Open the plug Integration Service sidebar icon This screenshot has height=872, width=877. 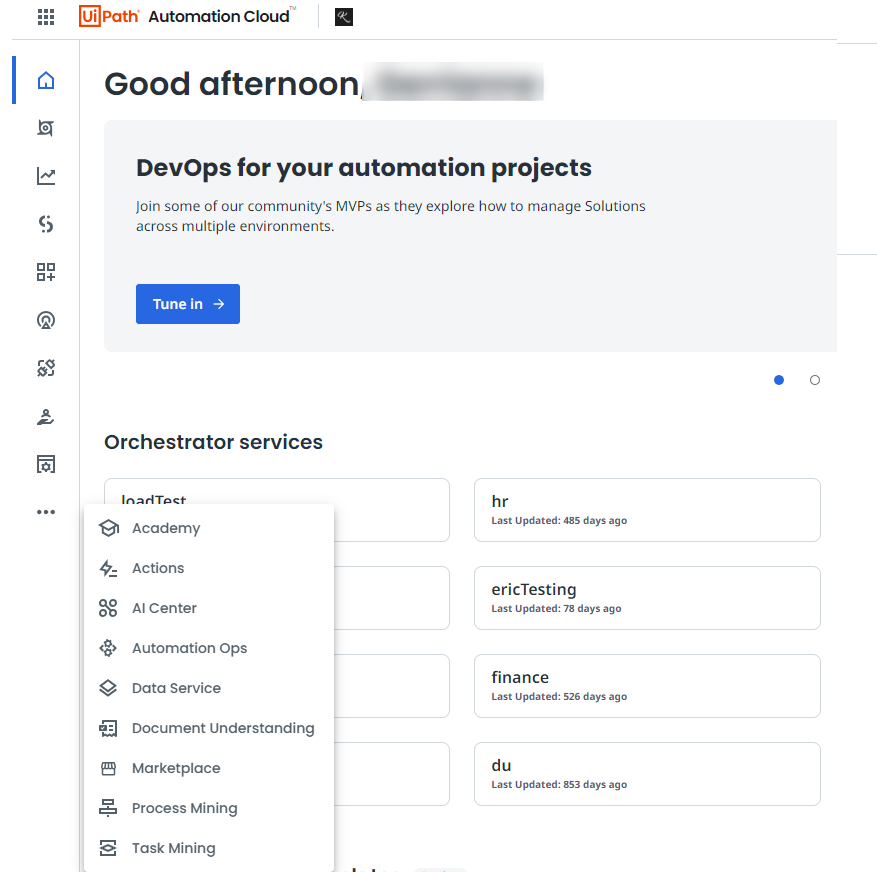point(46,368)
